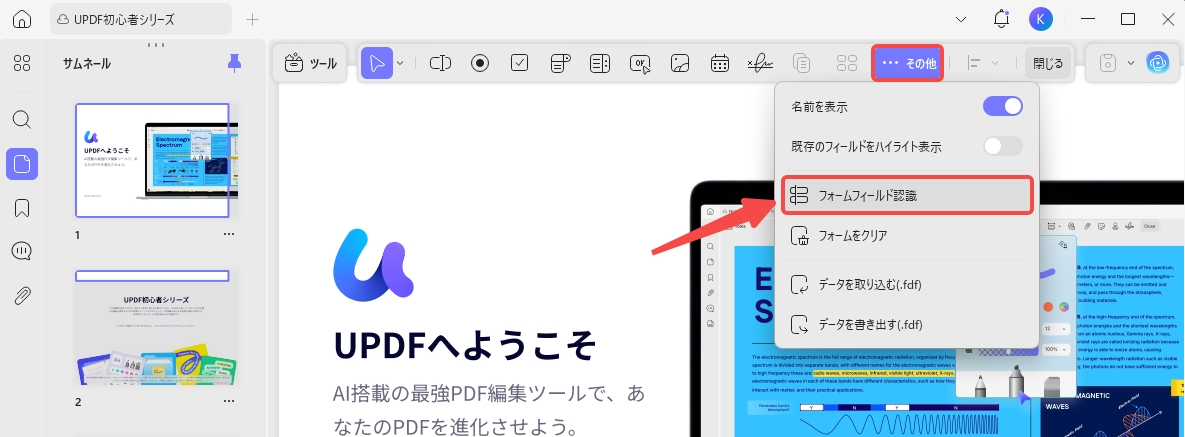Click the その他 button
This screenshot has width=1185, height=437.
coord(908,64)
